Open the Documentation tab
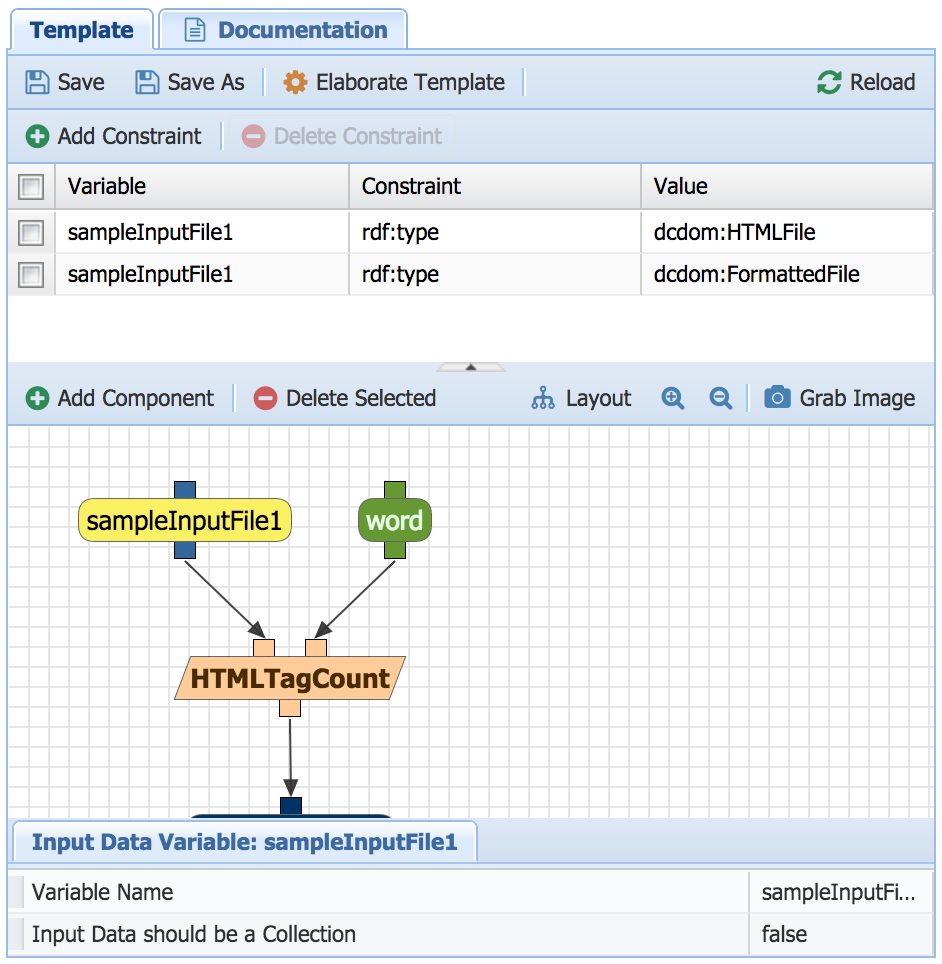Viewport: 942px width, 964px height. pyautogui.click(x=284, y=30)
